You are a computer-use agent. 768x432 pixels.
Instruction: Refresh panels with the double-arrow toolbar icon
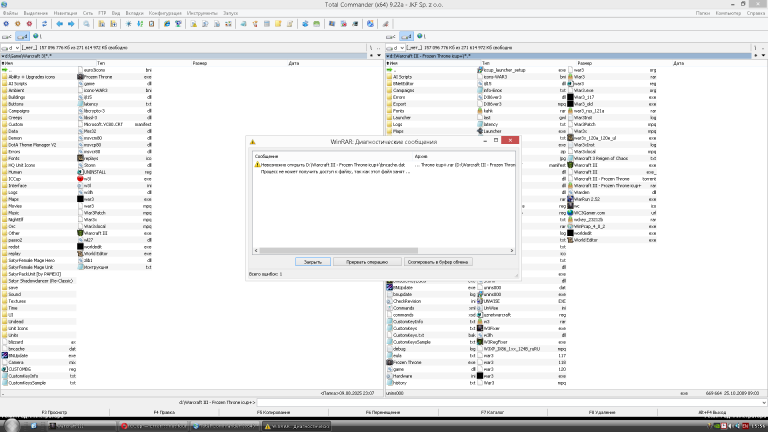click(x=44, y=24)
